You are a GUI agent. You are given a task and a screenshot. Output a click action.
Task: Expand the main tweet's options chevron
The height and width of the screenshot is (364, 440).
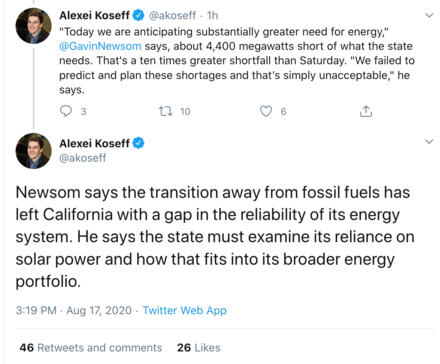pos(429,141)
